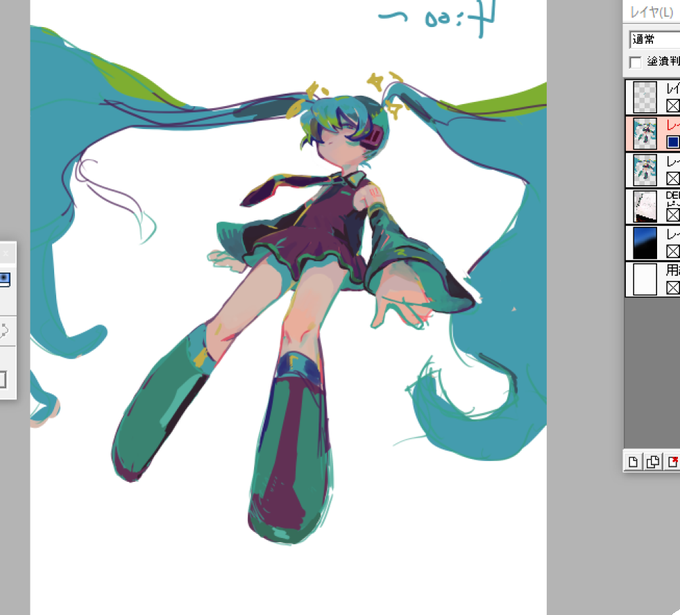Toggle the blue box on the selected red-highlighted layer
Image resolution: width=680 pixels, height=615 pixels.
click(x=673, y=142)
